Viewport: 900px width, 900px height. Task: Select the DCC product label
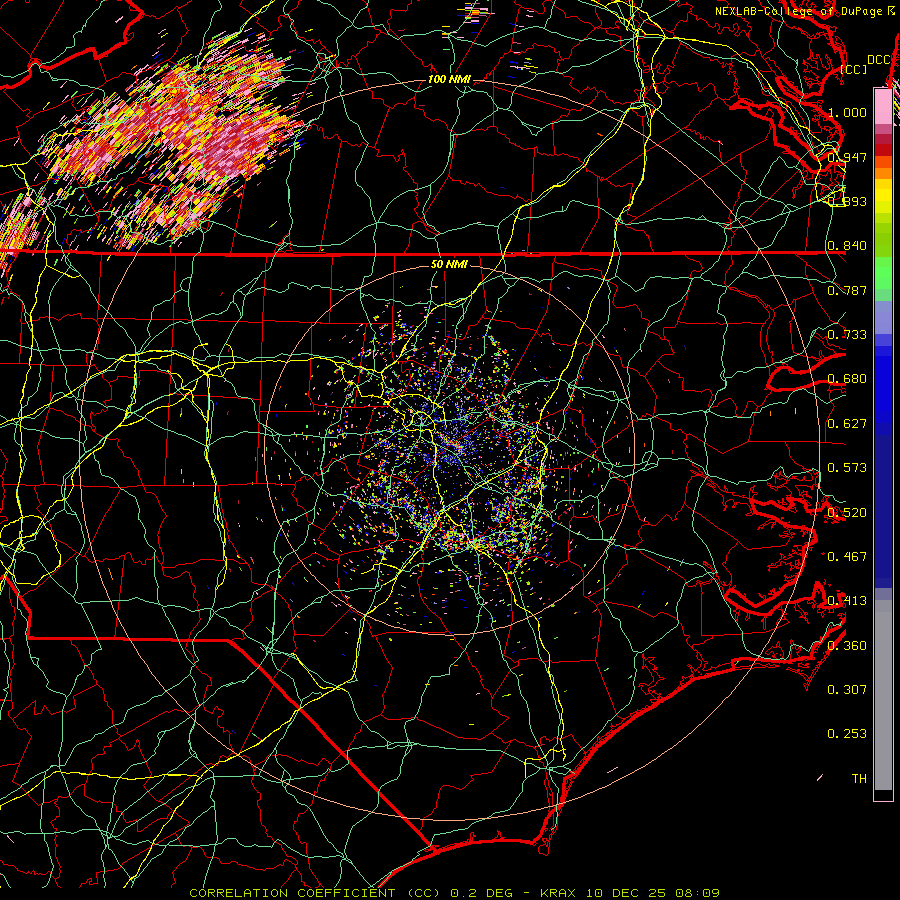[879, 60]
